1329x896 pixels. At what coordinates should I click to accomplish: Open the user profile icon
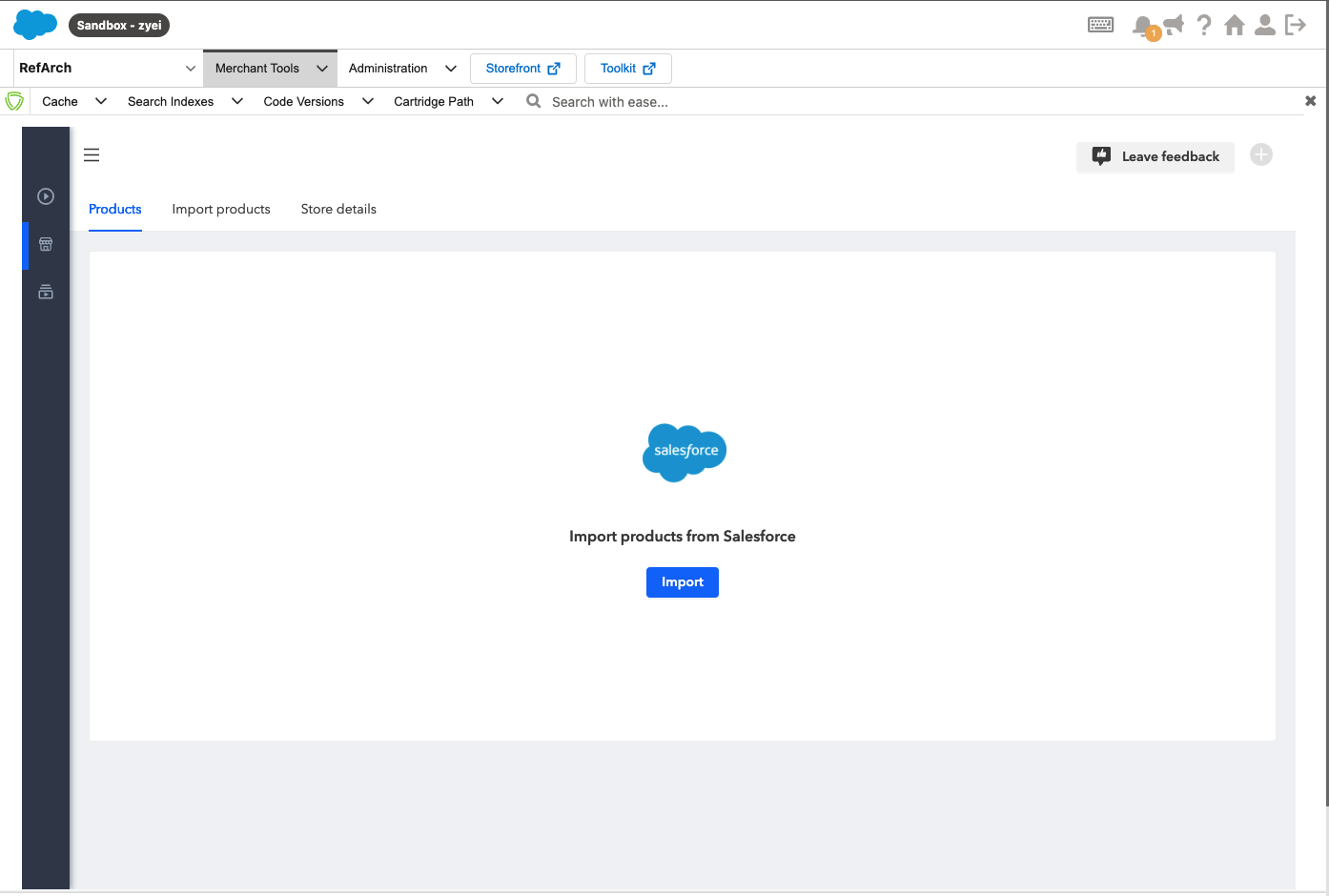tap(1265, 25)
